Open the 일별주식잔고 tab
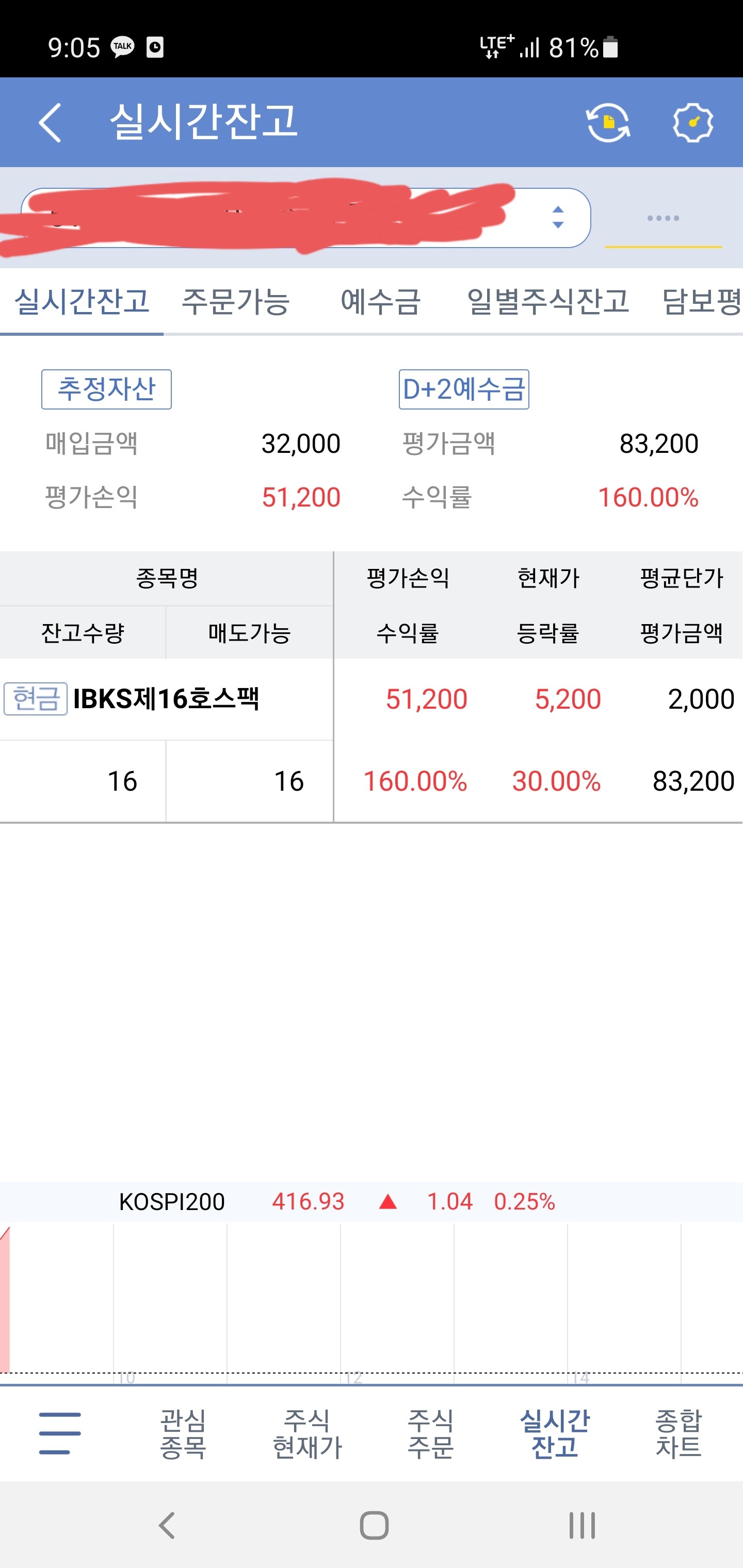This screenshot has height=1568, width=743. point(547,301)
